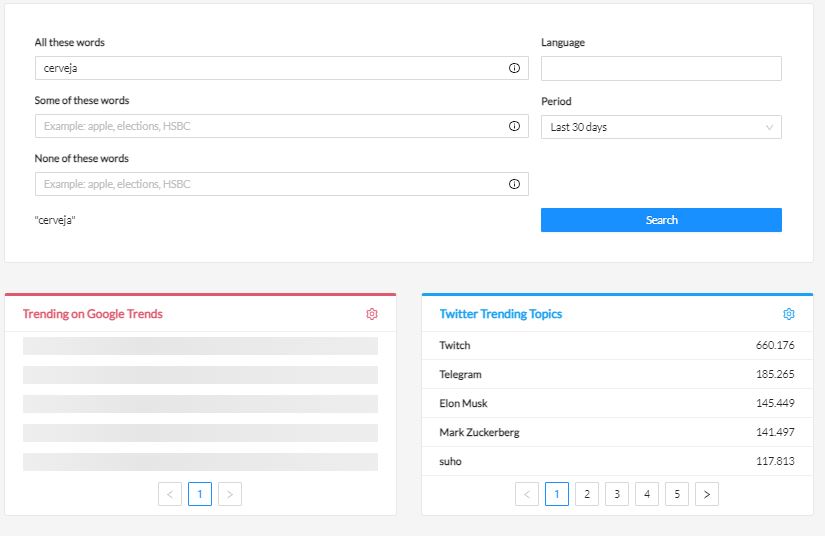Open Google Trends panel settings gear
825x536 pixels.
click(x=372, y=314)
